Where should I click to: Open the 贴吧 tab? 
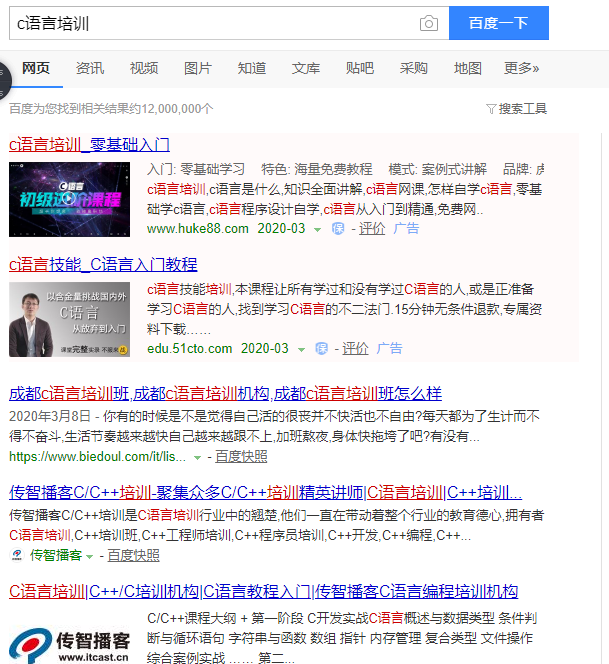[360, 68]
